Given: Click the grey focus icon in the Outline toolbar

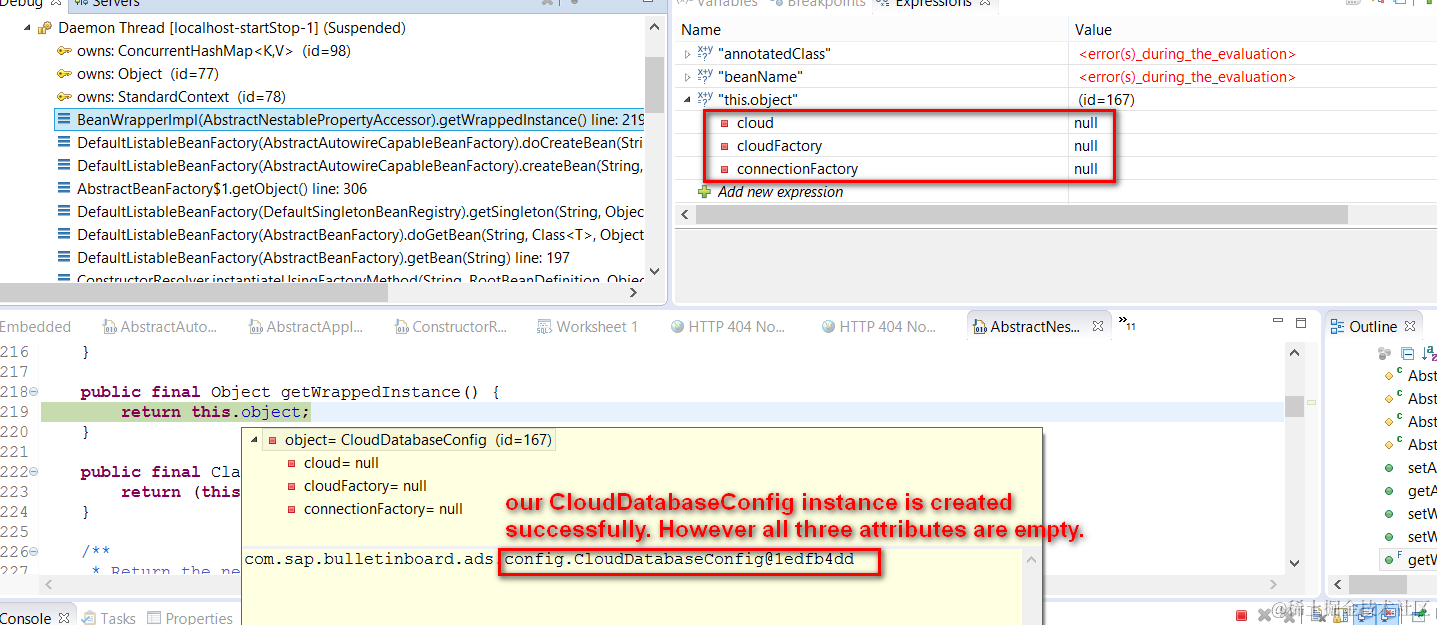Looking at the screenshot, I should pyautogui.click(x=1384, y=353).
